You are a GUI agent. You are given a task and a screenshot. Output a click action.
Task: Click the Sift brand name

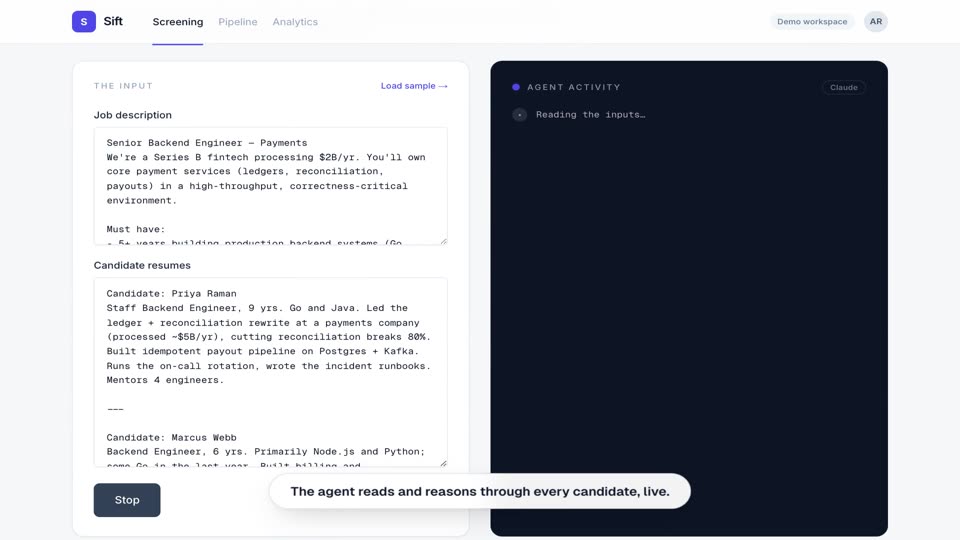pos(113,21)
